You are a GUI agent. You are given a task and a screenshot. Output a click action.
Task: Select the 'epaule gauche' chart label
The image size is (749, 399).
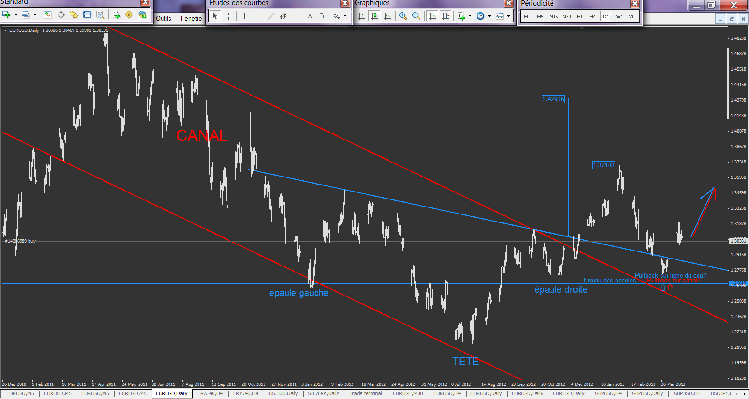299,293
